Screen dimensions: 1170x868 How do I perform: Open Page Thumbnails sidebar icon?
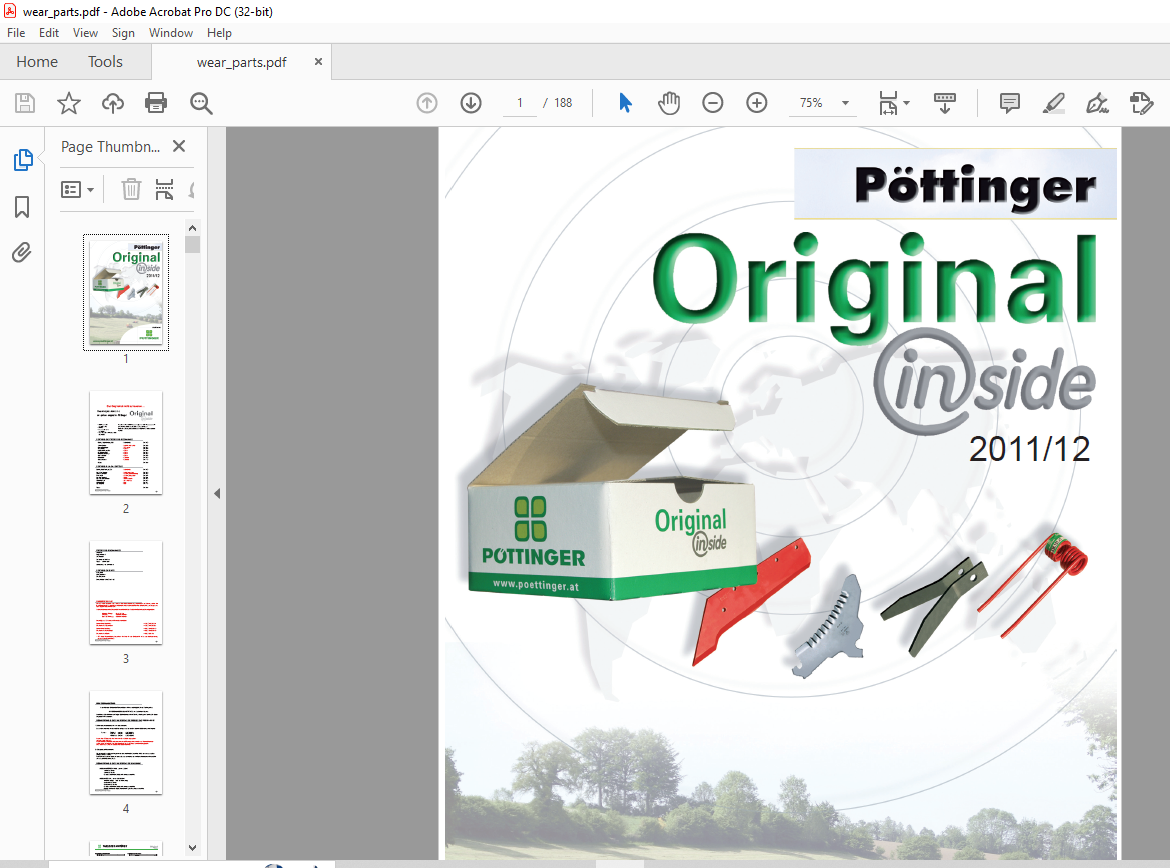(x=23, y=160)
